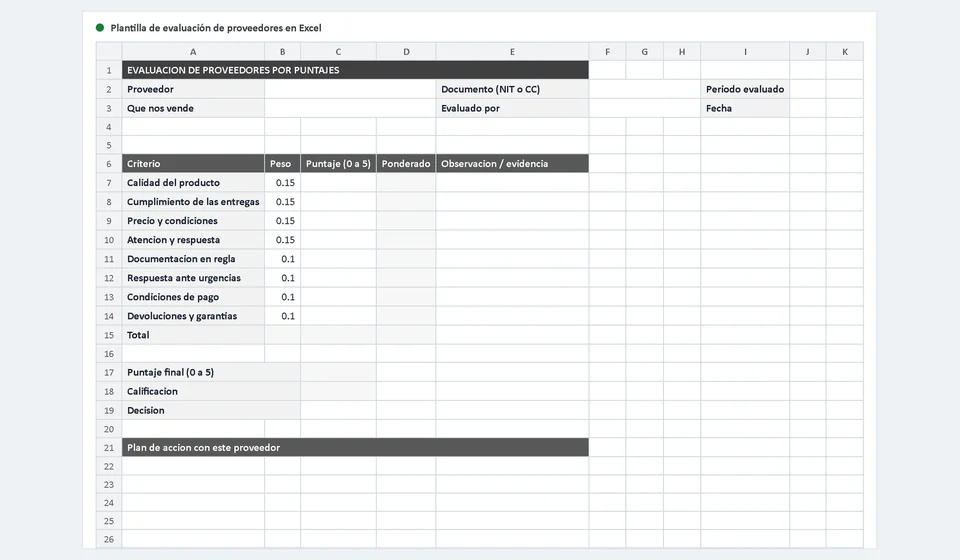The height and width of the screenshot is (560, 960).
Task: Click the 'Evaluado por' cell
Action: (512, 108)
